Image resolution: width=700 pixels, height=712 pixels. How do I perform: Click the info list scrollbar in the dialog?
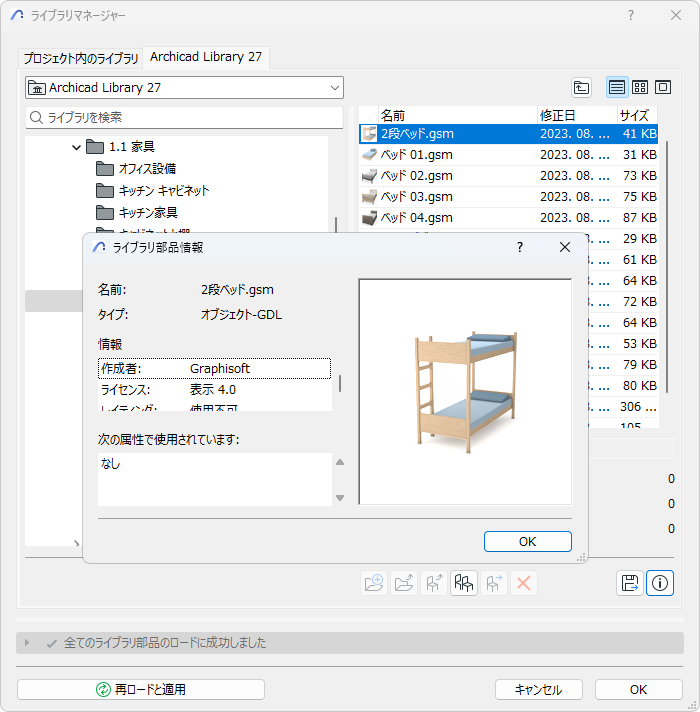coord(340,384)
